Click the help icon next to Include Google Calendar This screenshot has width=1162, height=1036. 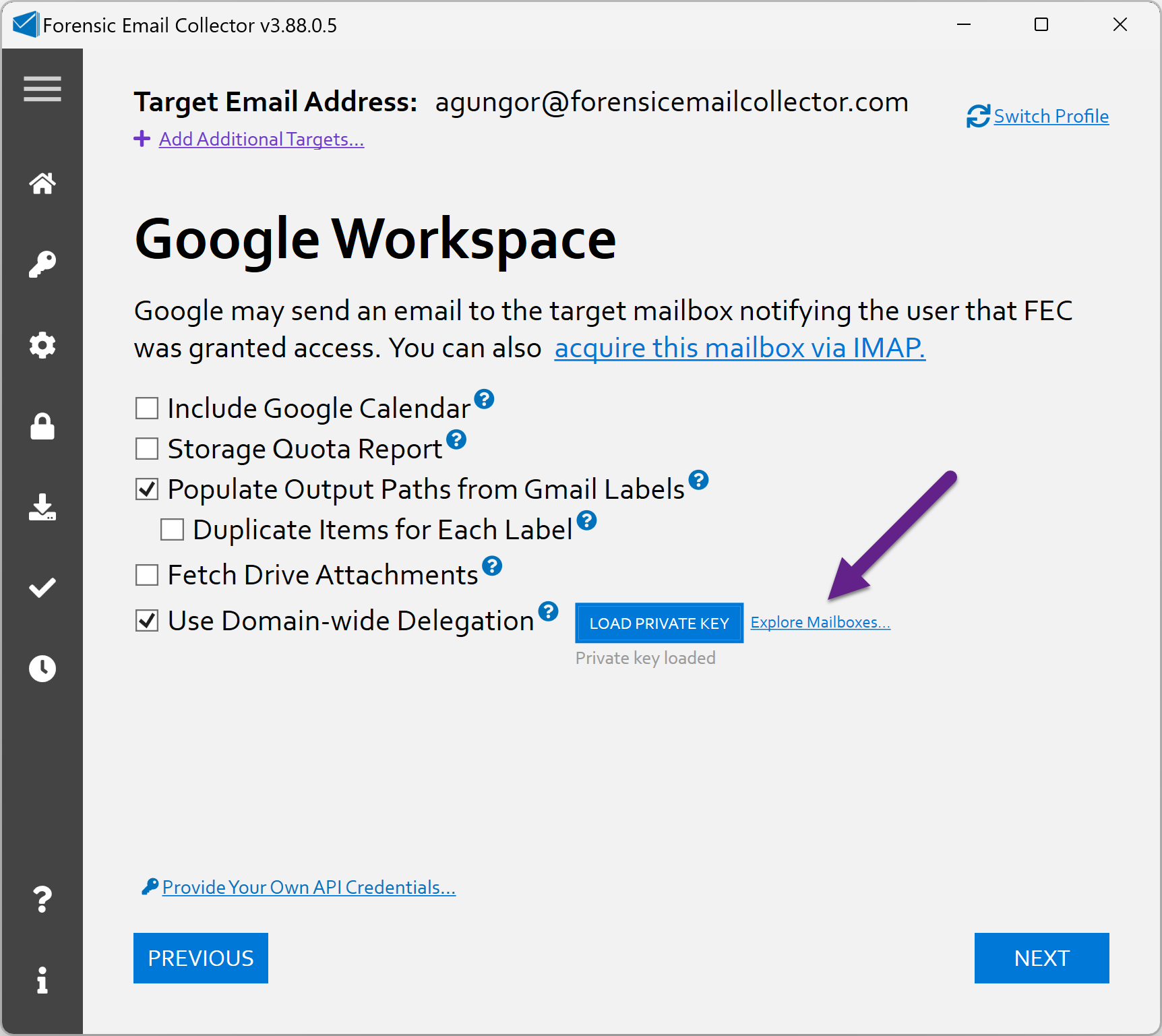coord(484,399)
